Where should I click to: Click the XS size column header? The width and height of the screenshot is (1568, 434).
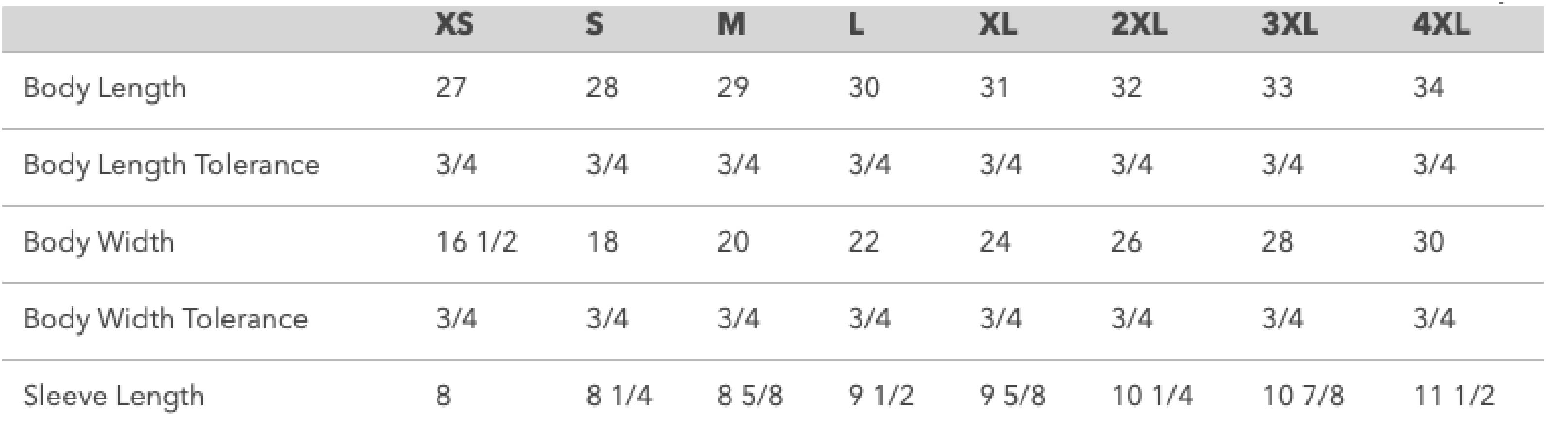(454, 25)
